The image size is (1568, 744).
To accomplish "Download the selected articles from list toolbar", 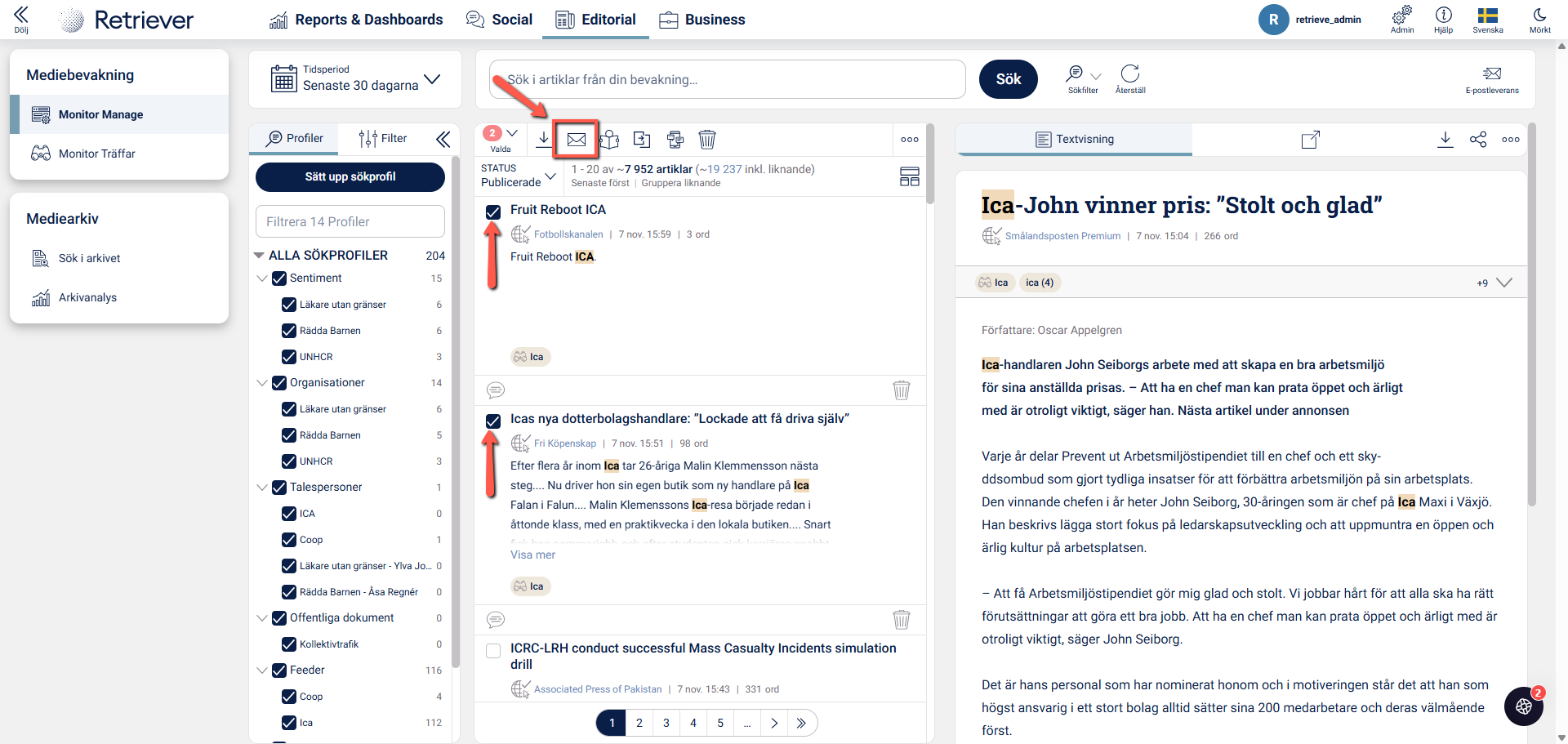I will [543, 139].
